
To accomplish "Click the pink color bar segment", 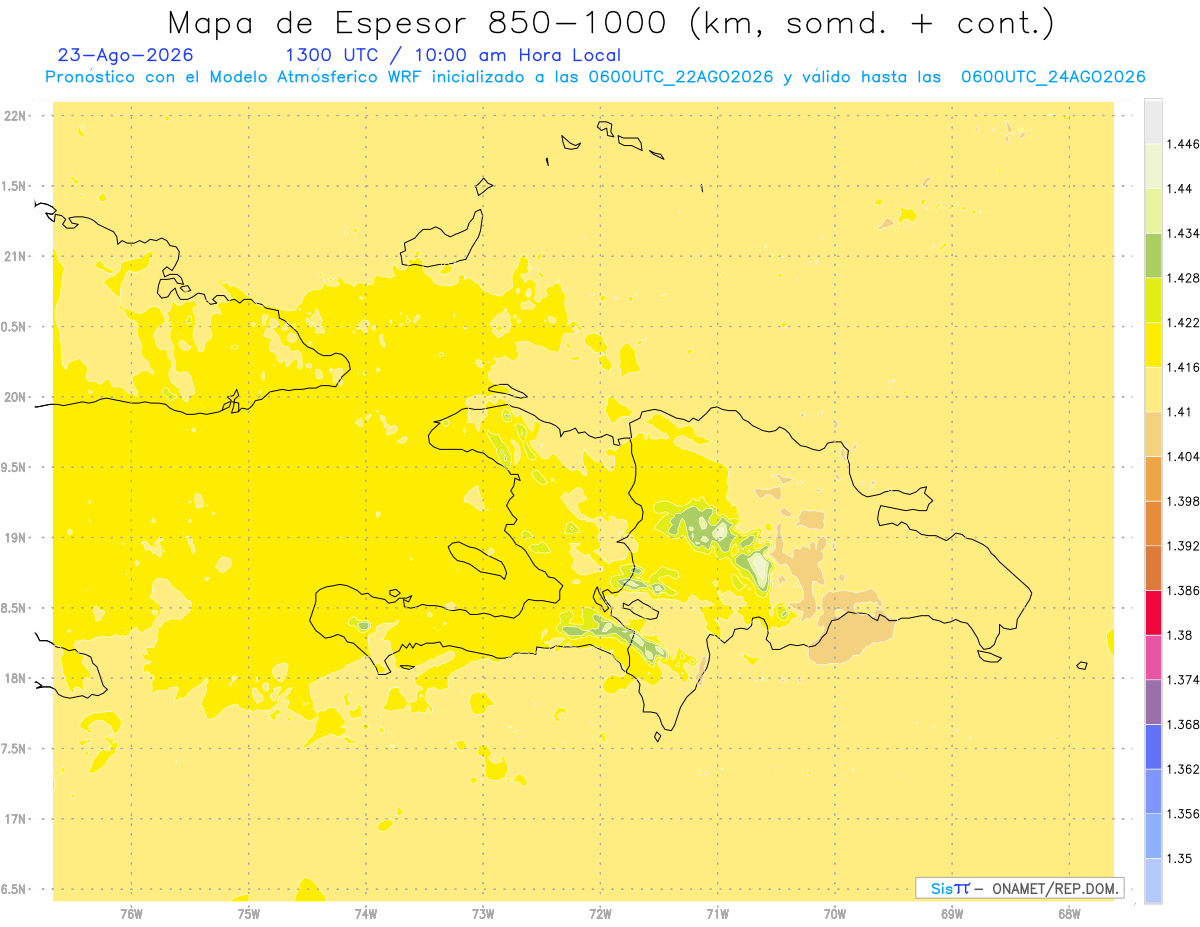I will [x=1153, y=657].
